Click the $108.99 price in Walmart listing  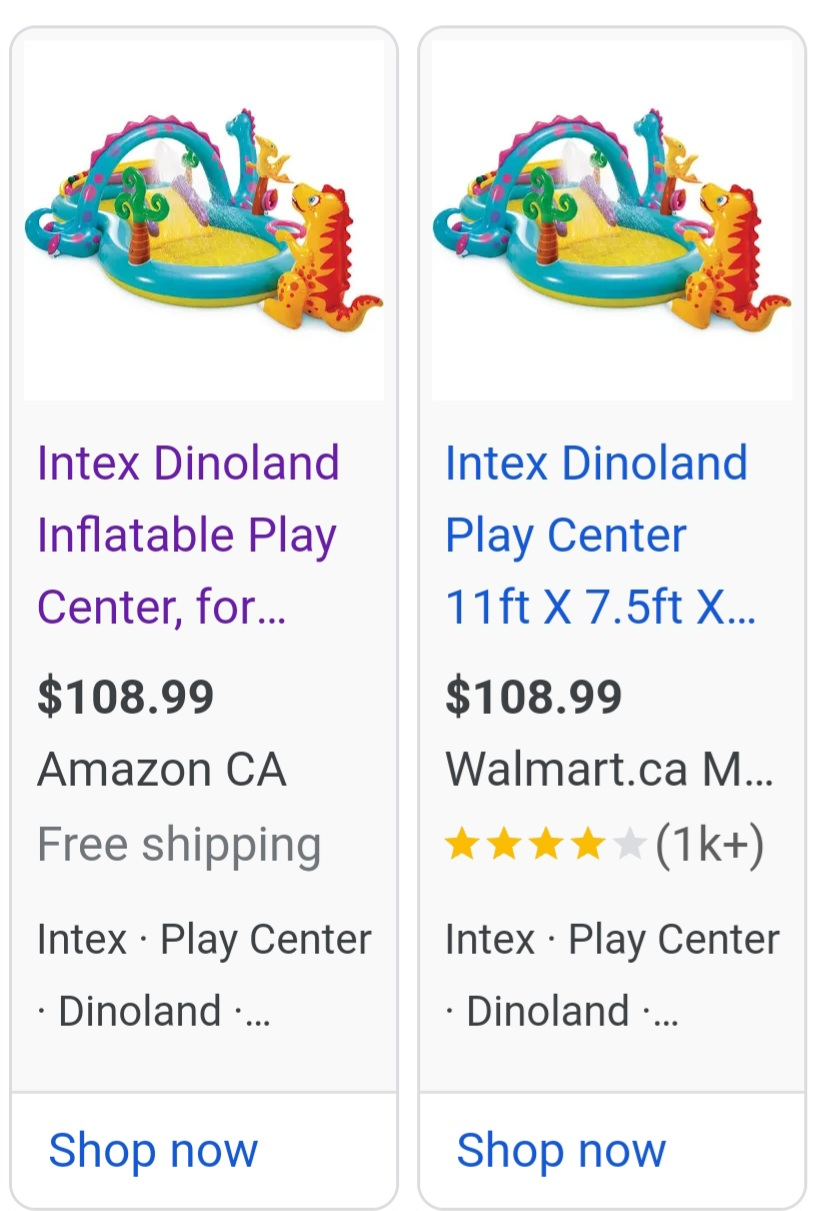click(x=534, y=697)
